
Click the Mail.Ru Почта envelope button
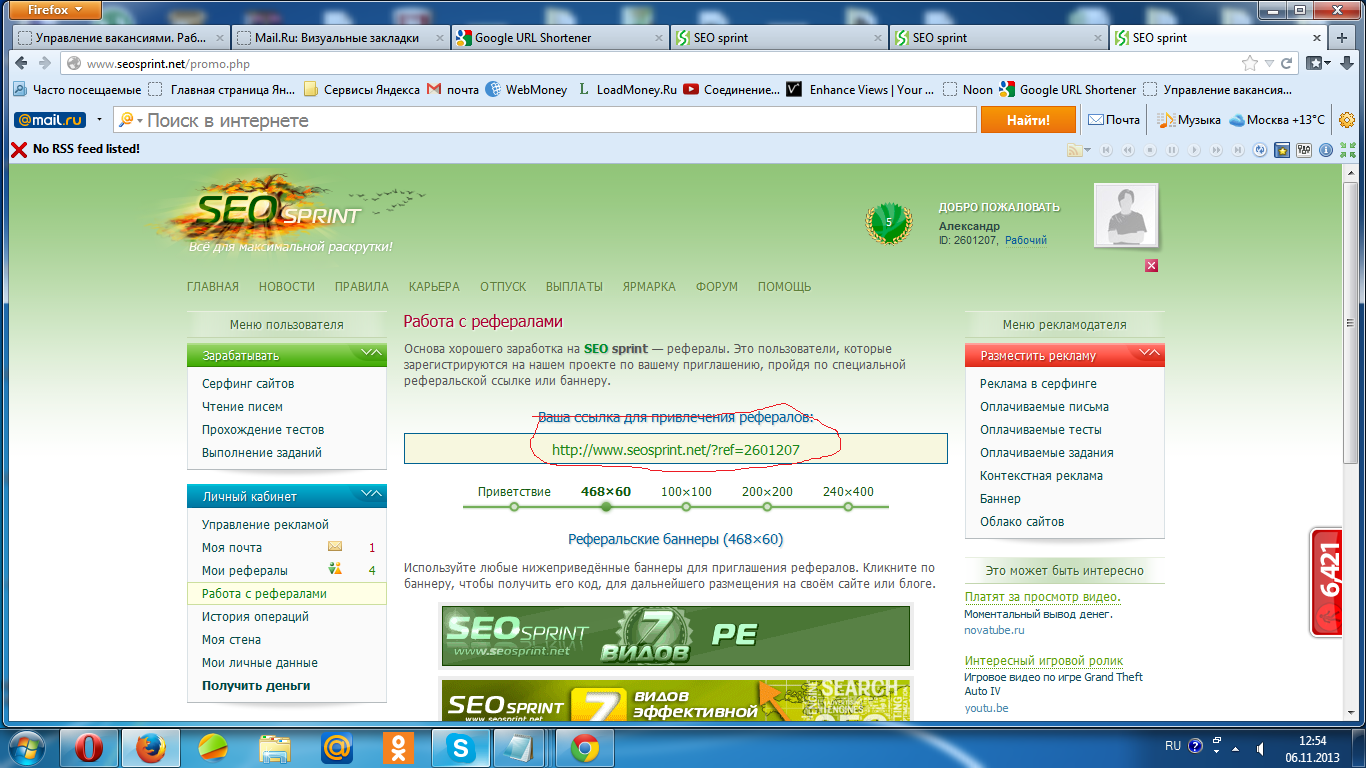coord(1114,120)
